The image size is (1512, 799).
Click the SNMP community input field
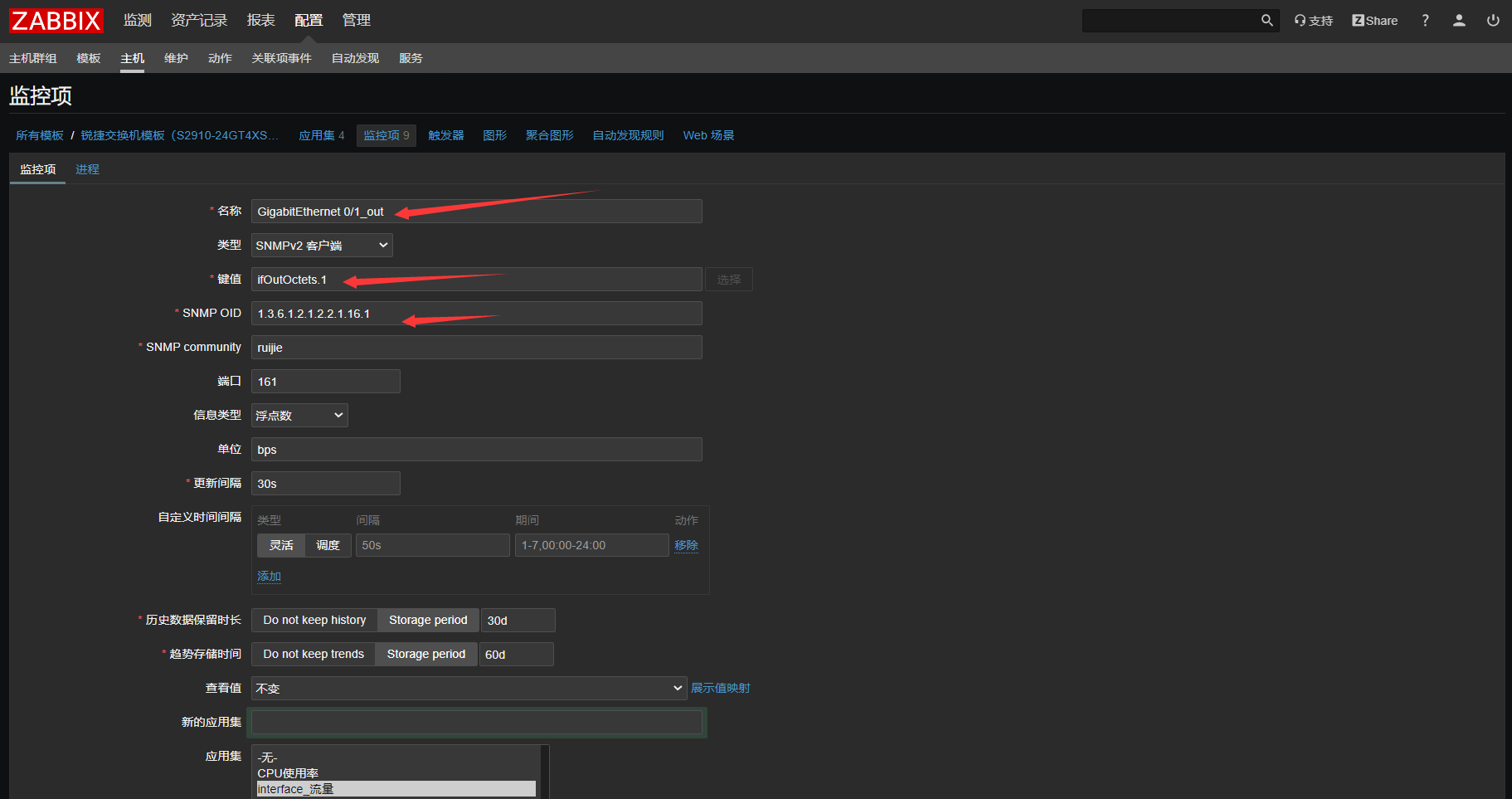(477, 348)
